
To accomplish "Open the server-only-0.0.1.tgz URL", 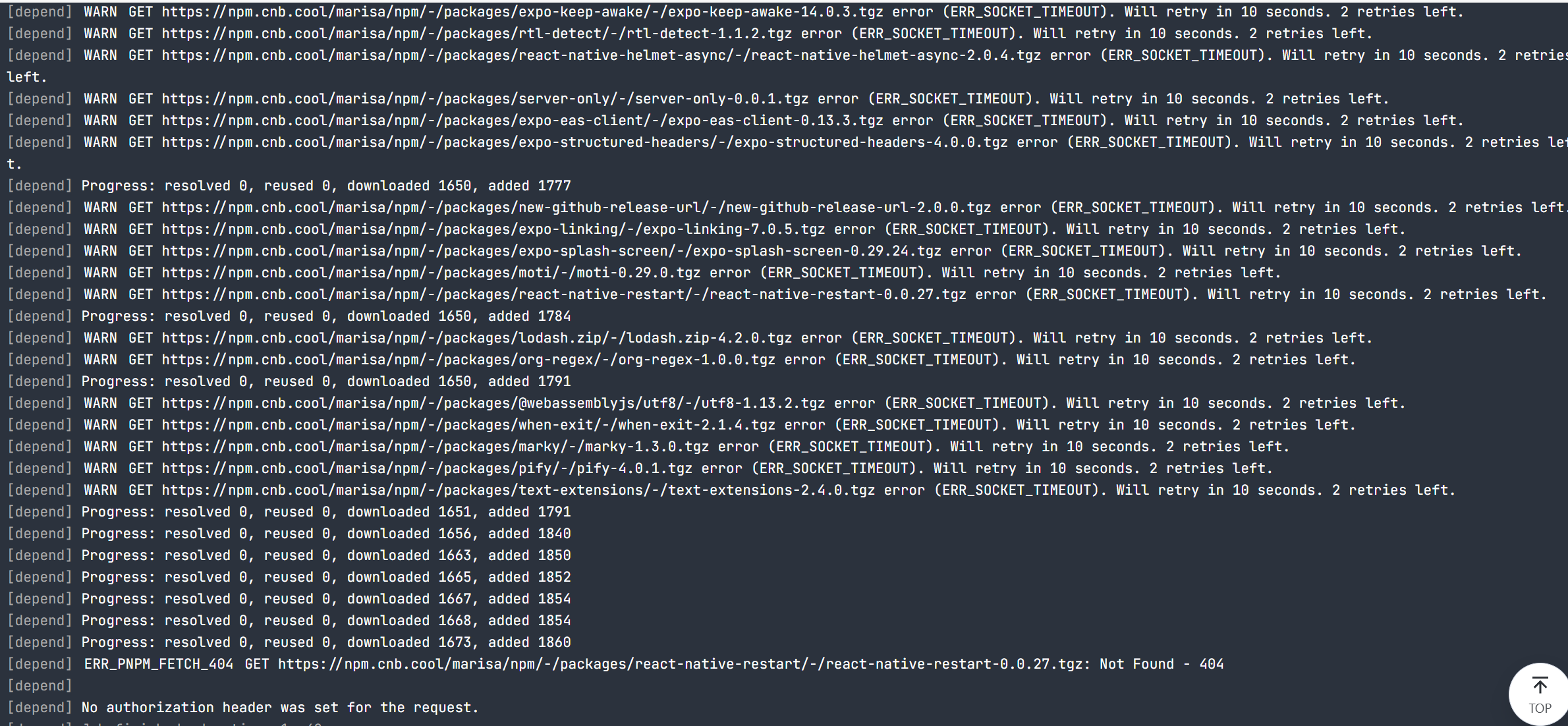I will tap(485, 99).
